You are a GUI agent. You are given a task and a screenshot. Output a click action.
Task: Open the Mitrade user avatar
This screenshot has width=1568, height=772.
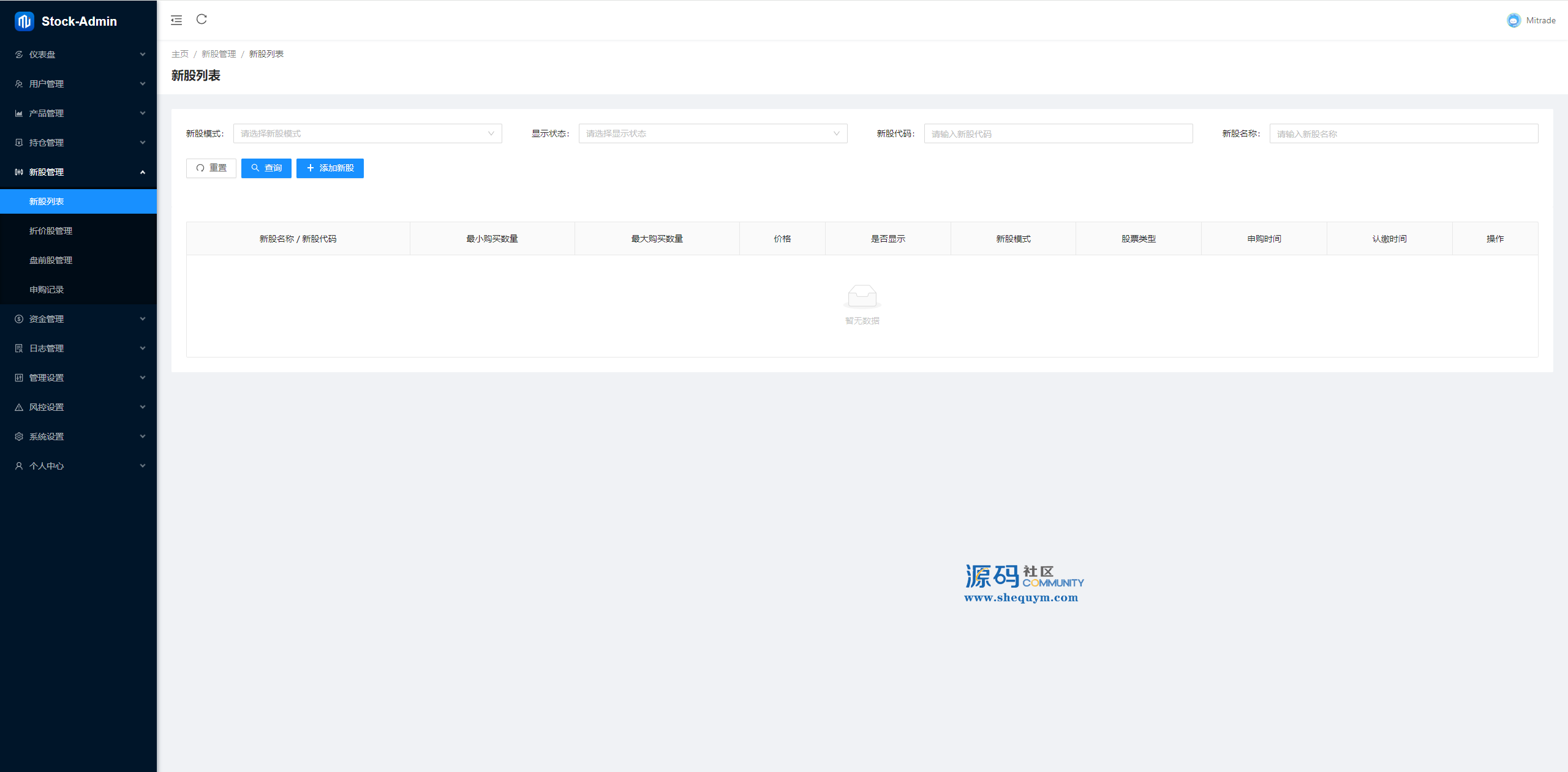point(1513,20)
